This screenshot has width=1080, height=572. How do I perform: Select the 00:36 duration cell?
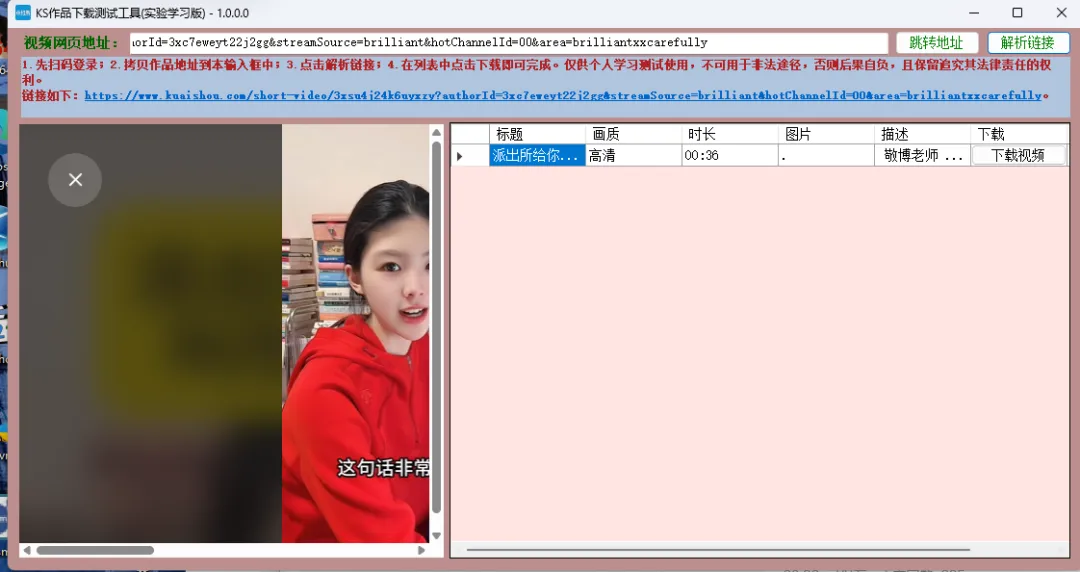click(x=730, y=156)
